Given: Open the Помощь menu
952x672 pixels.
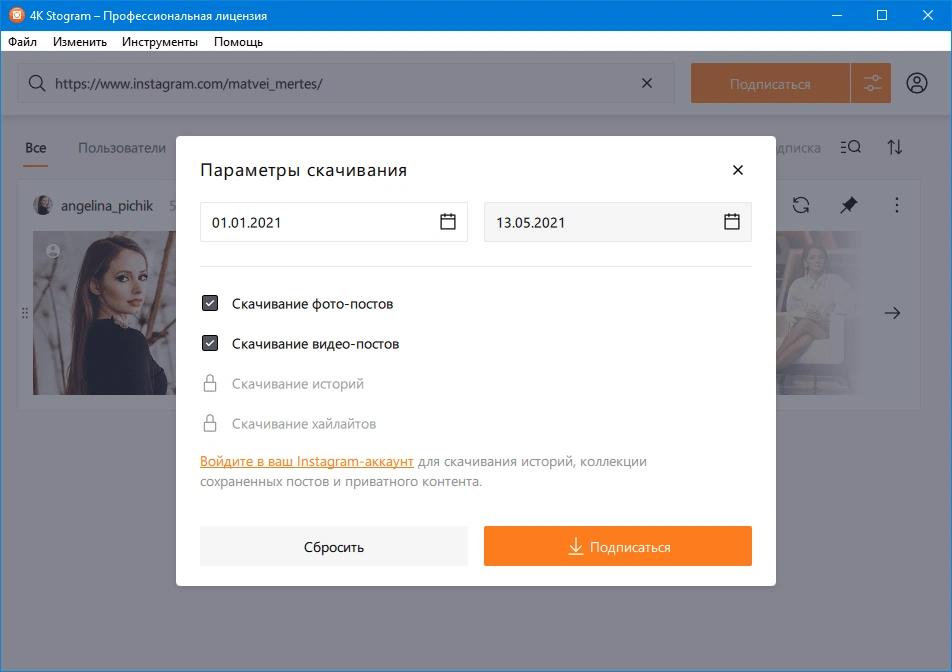Looking at the screenshot, I should (238, 42).
